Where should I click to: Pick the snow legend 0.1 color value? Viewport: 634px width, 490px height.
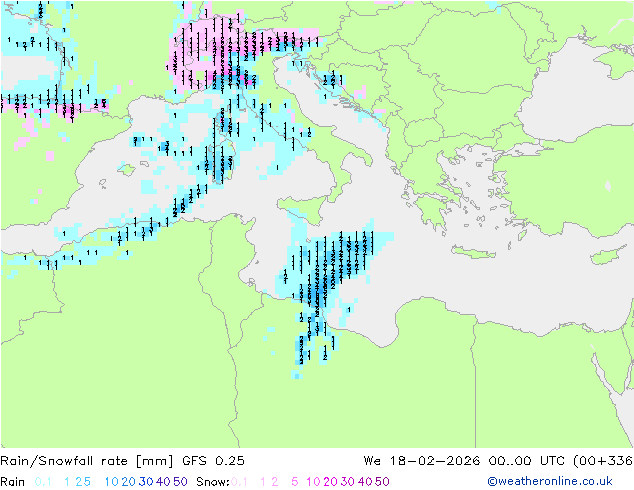239,482
